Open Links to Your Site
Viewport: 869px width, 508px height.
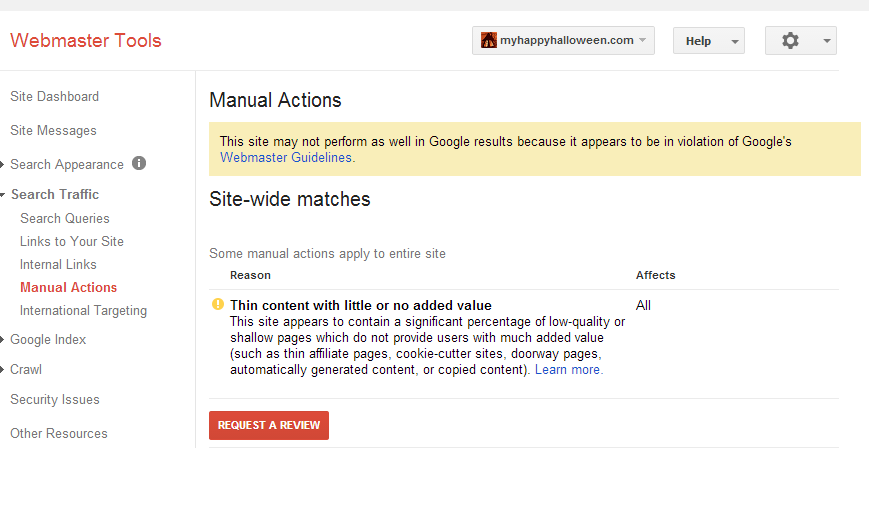[71, 242]
